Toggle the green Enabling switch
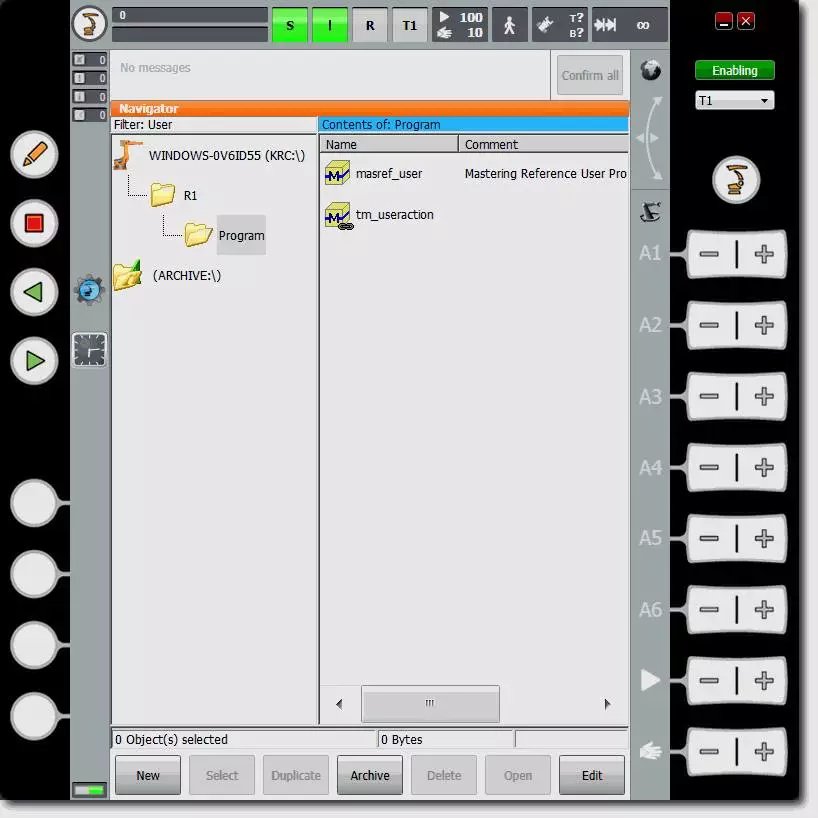 coord(734,71)
